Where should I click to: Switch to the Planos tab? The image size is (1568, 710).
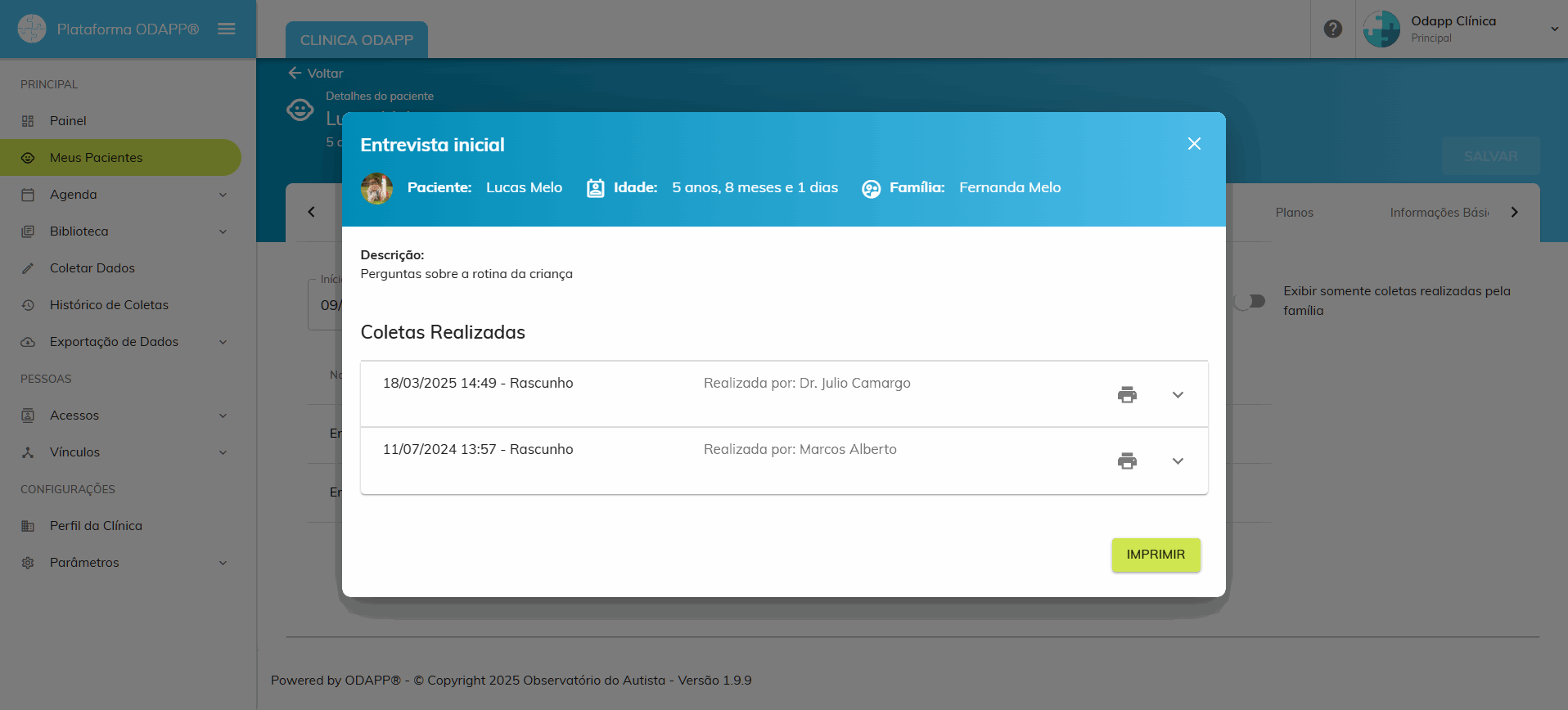[x=1294, y=213]
